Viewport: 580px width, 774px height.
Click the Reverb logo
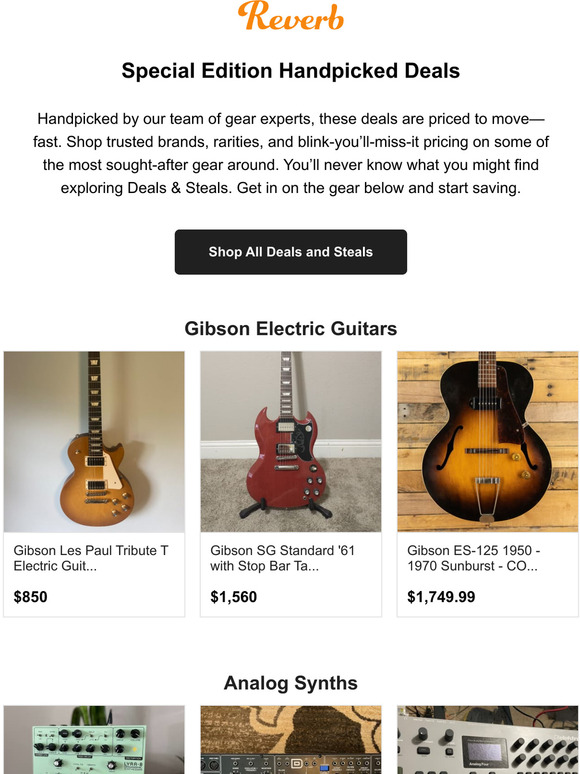[290, 16]
